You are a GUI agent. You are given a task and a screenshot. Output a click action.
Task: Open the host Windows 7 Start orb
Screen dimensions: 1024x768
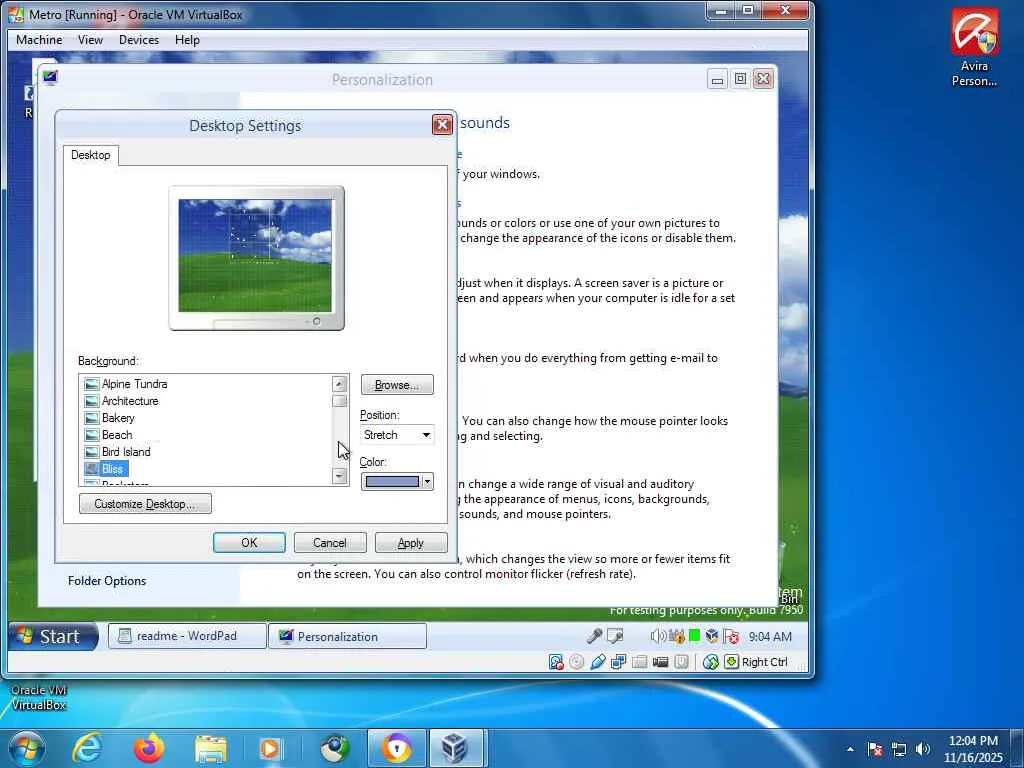(x=26, y=749)
